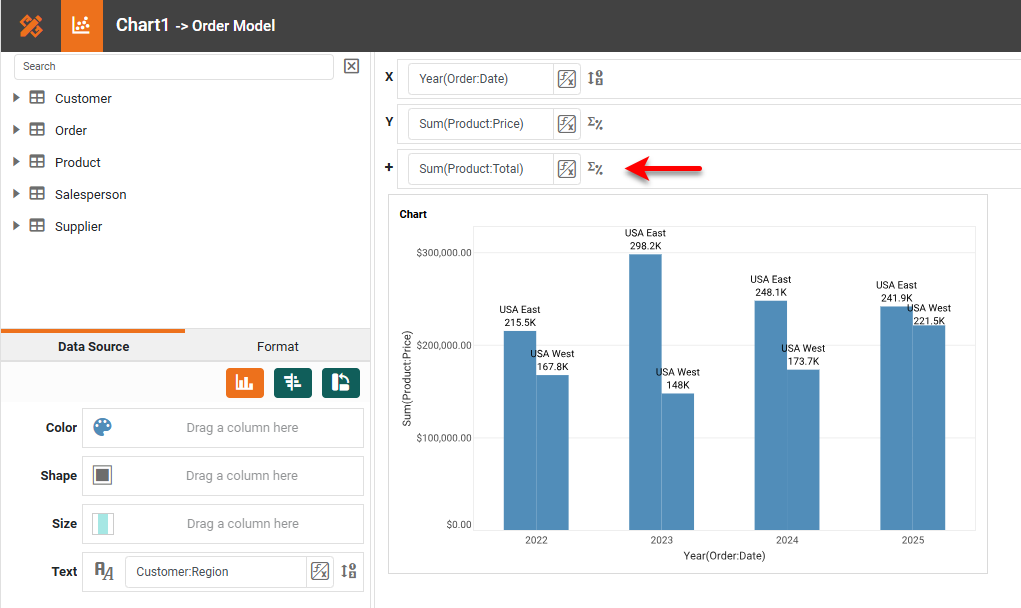This screenshot has height=608, width=1021.
Task: Clear the search box with the X button
Action: [351, 66]
